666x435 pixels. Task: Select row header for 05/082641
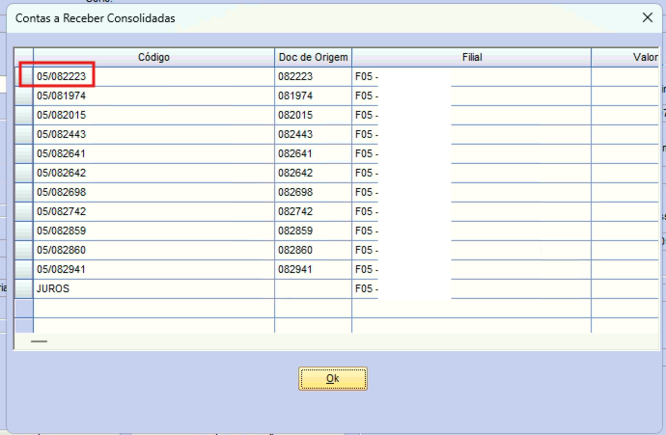(24, 154)
